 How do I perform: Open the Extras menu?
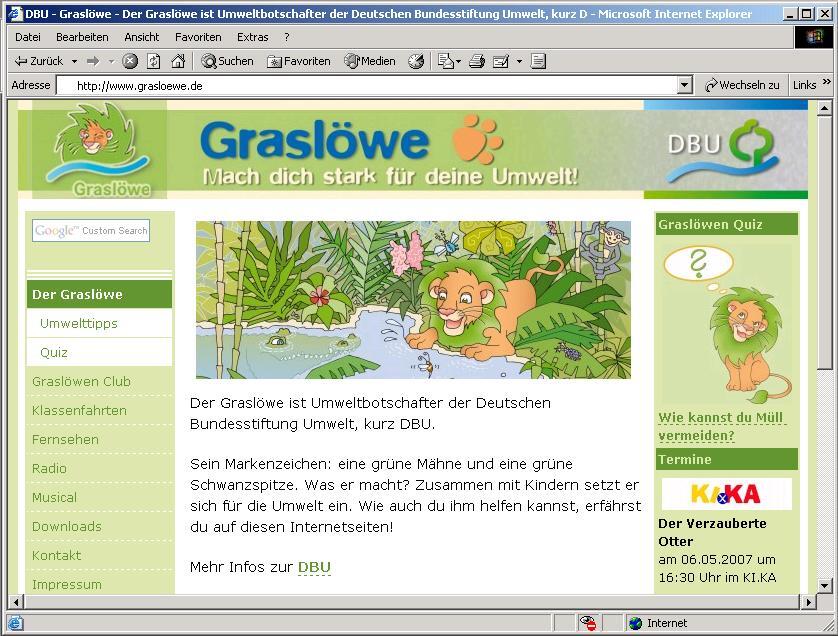253,37
